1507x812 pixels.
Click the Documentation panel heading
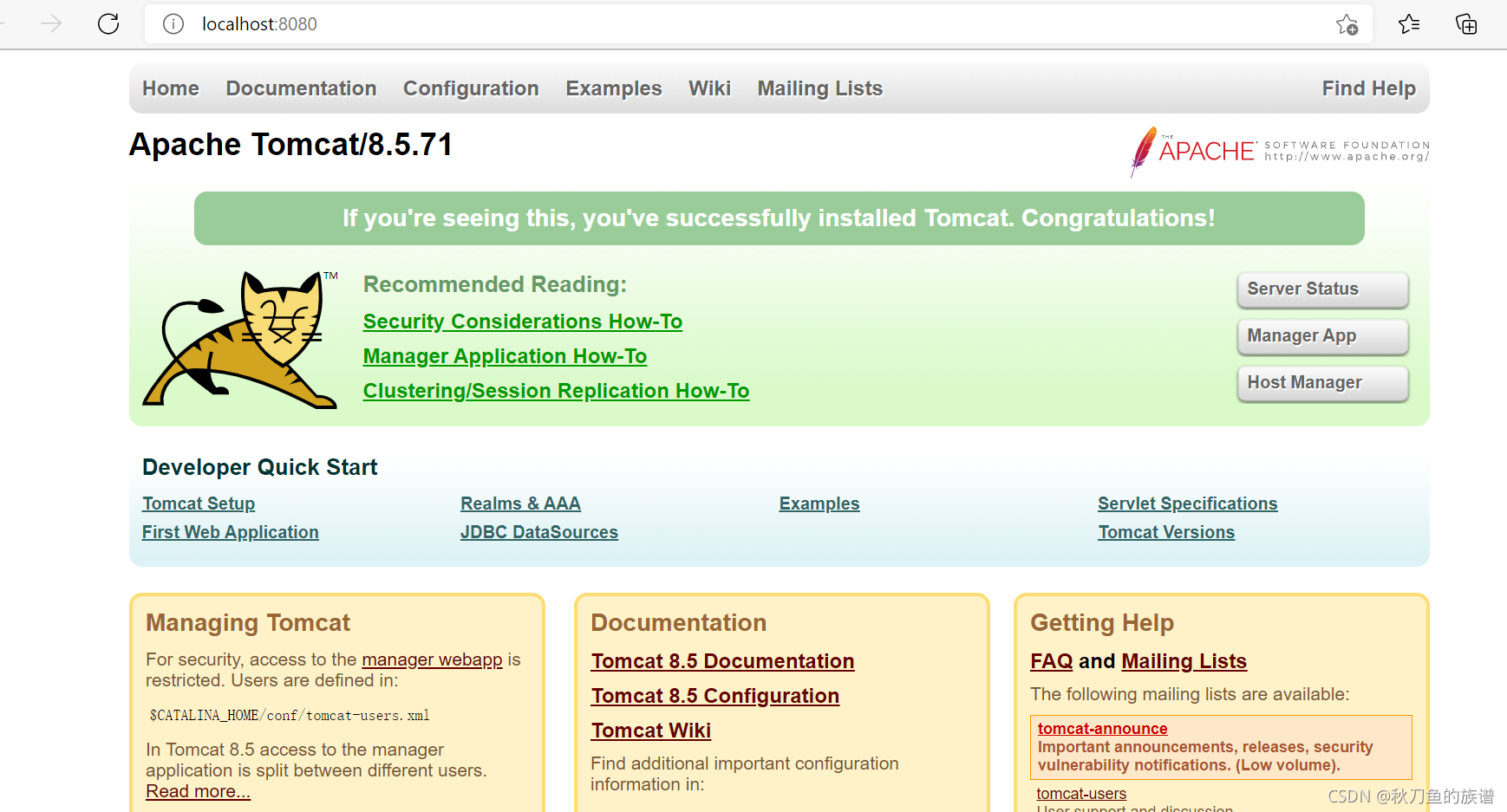pos(678,623)
